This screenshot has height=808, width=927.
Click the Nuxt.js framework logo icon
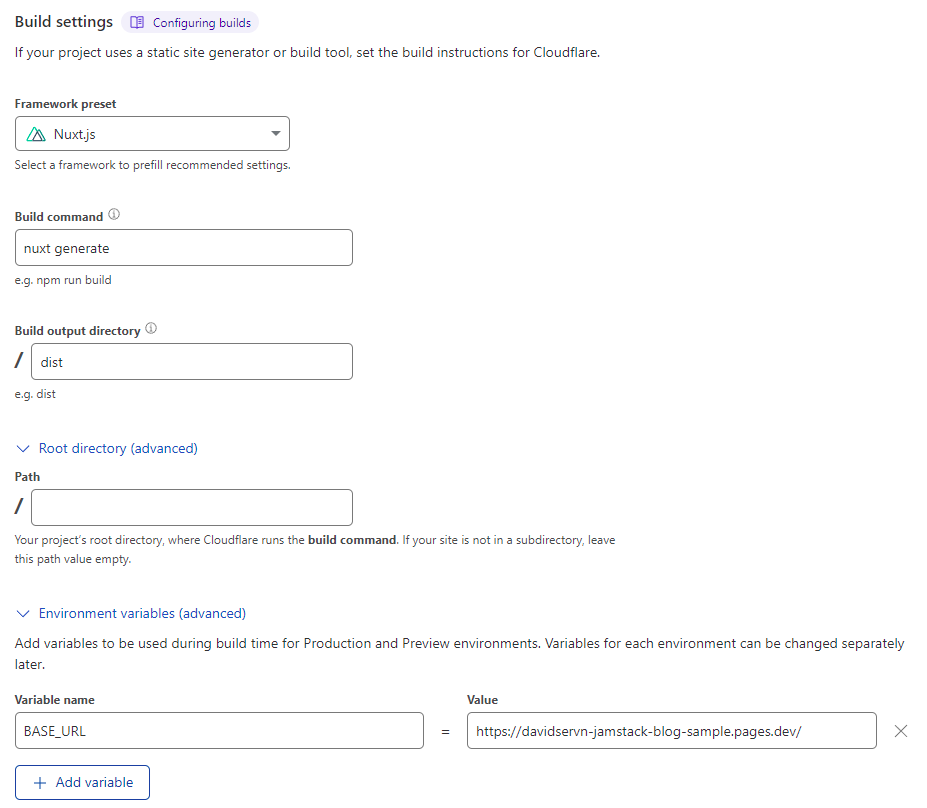(x=37, y=133)
